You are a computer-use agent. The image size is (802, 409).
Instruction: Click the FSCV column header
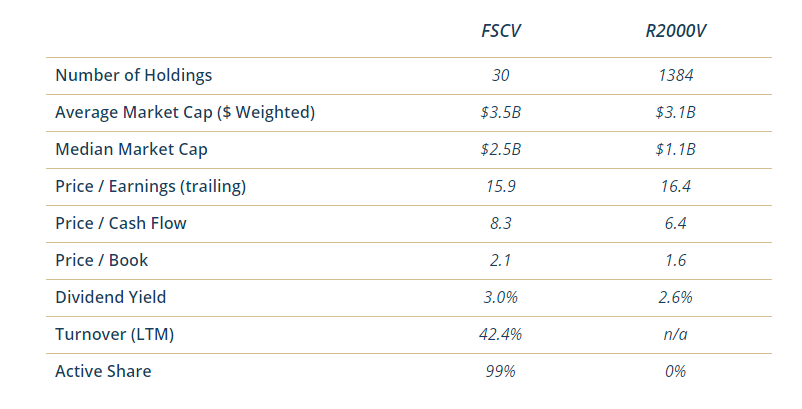pos(501,29)
